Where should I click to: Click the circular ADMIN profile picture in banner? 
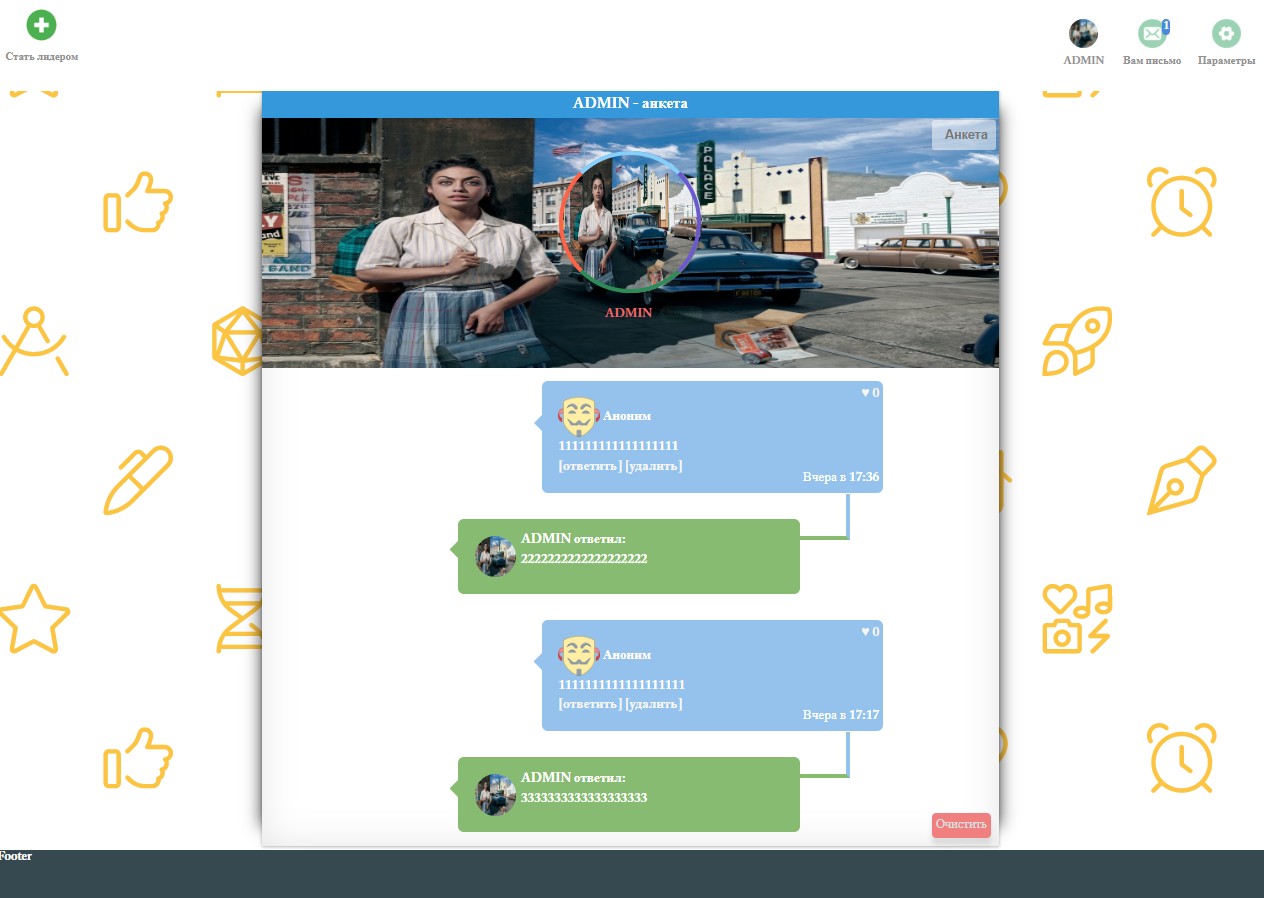pos(629,222)
